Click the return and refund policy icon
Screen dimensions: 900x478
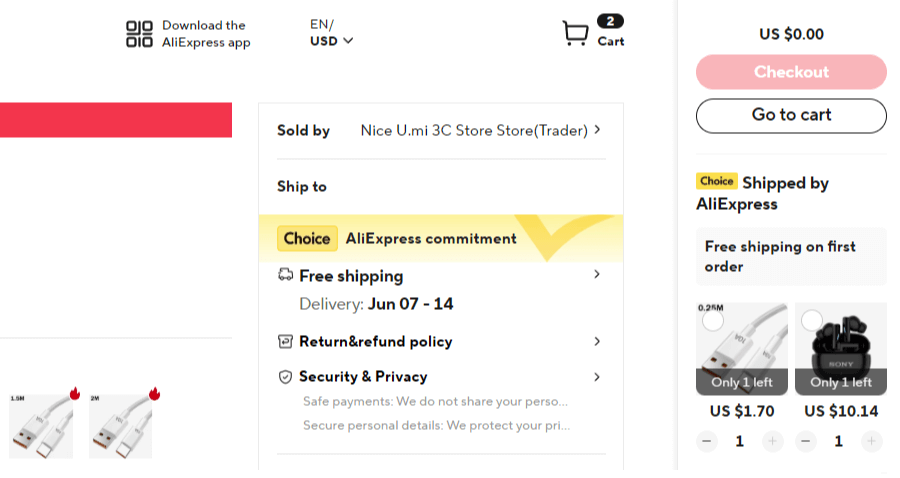tap(285, 341)
